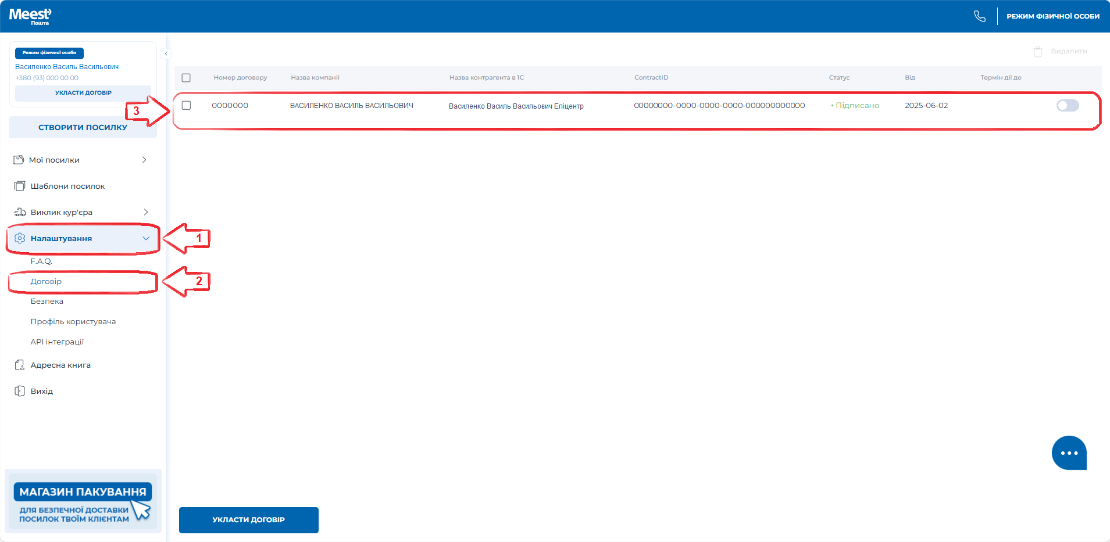Select Налаштування menu item
The width and height of the screenshot is (1110, 542).
(x=82, y=238)
